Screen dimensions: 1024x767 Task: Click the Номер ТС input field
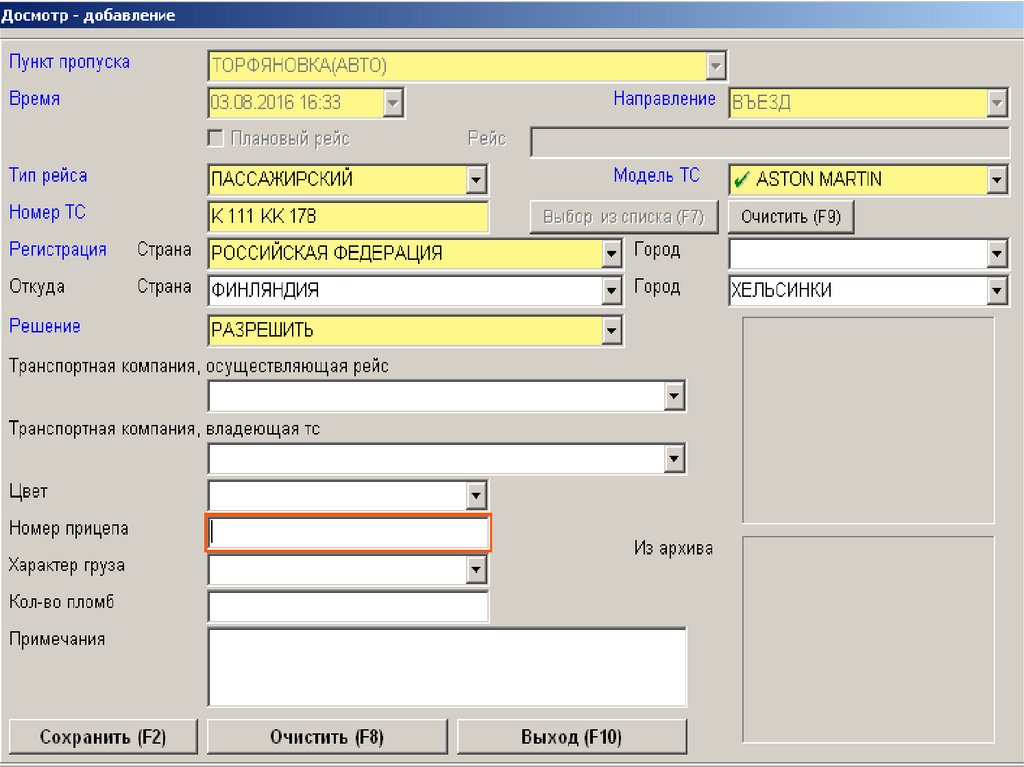(348, 217)
